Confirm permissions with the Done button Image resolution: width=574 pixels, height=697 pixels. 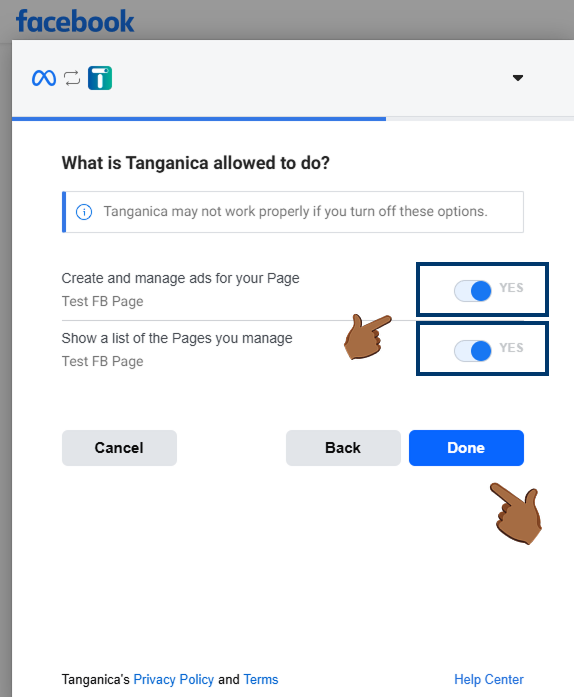(466, 448)
